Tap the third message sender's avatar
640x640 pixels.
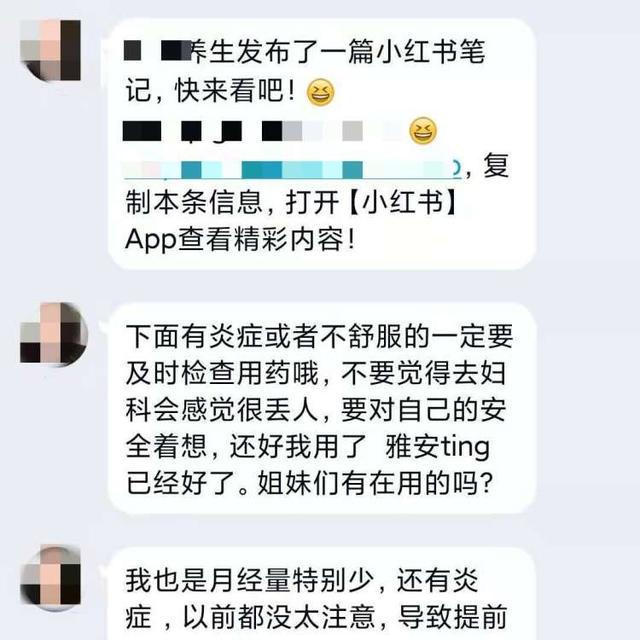click(x=51, y=577)
